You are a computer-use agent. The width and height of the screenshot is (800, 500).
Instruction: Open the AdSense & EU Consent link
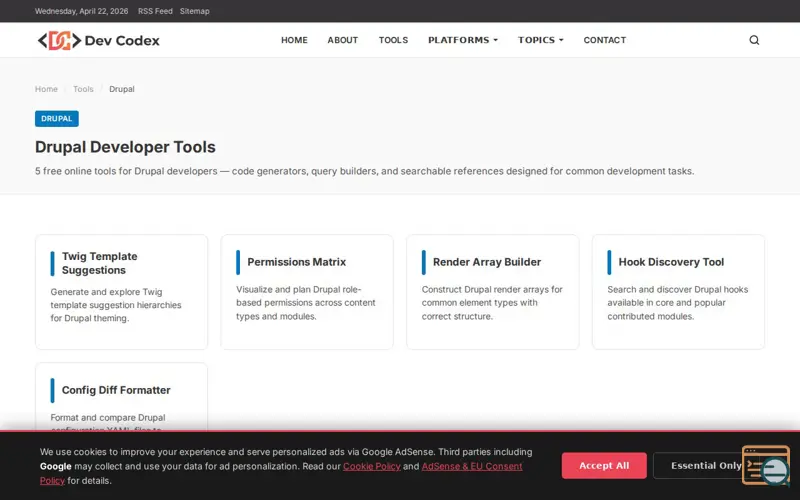click(472, 466)
